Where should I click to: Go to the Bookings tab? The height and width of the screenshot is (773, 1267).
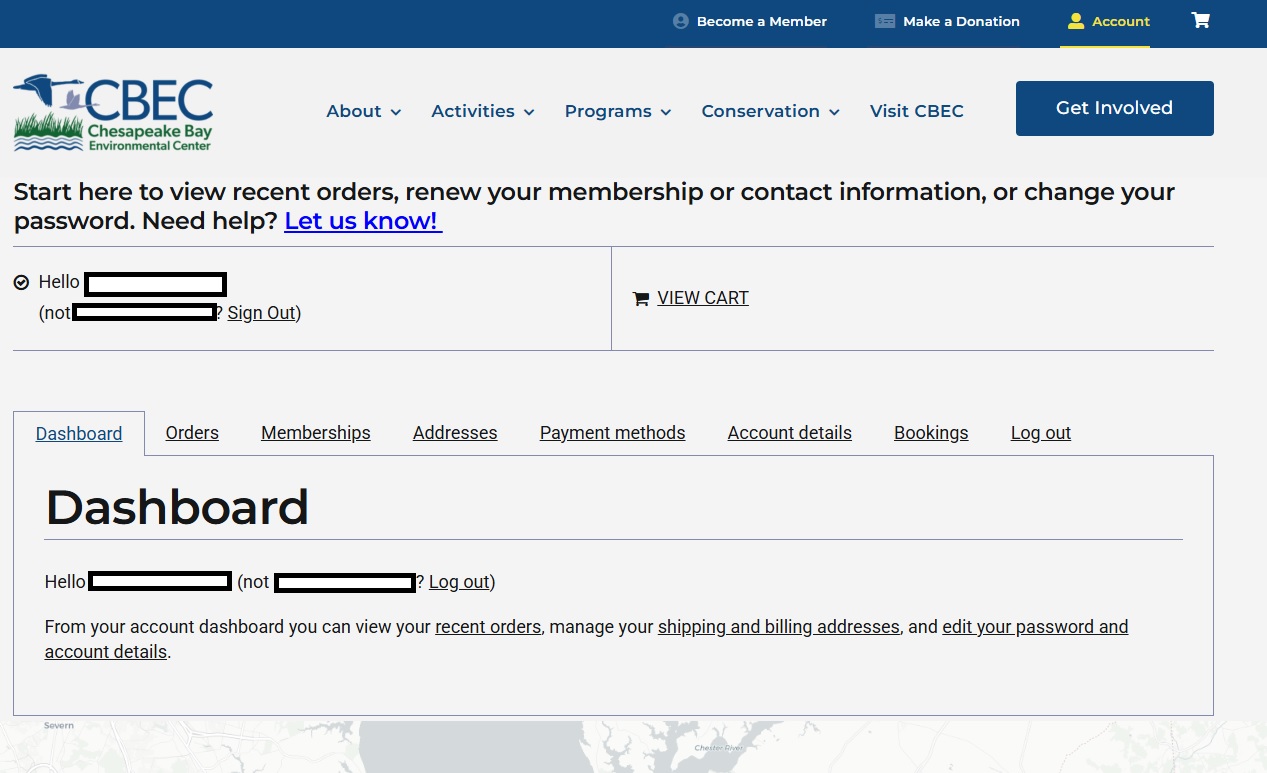(x=931, y=433)
